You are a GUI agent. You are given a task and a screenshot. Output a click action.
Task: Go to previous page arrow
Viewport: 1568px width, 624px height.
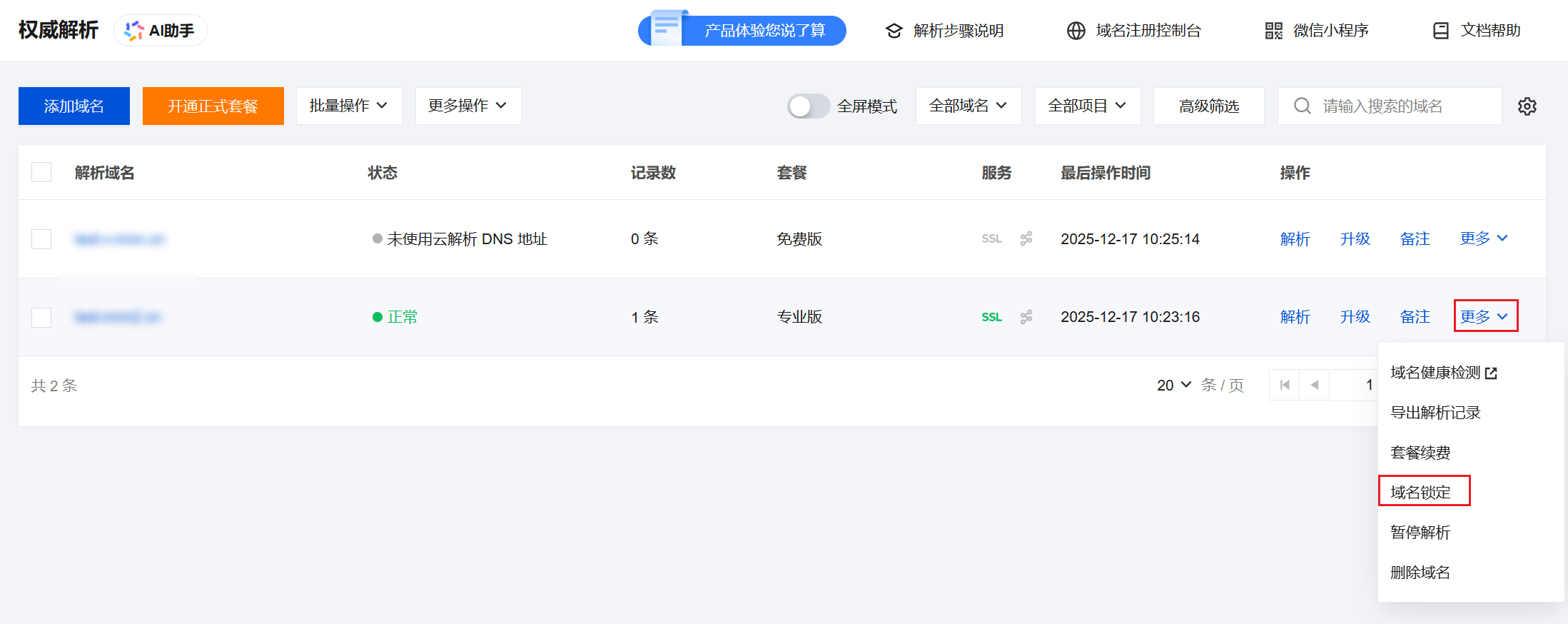[x=1315, y=386]
